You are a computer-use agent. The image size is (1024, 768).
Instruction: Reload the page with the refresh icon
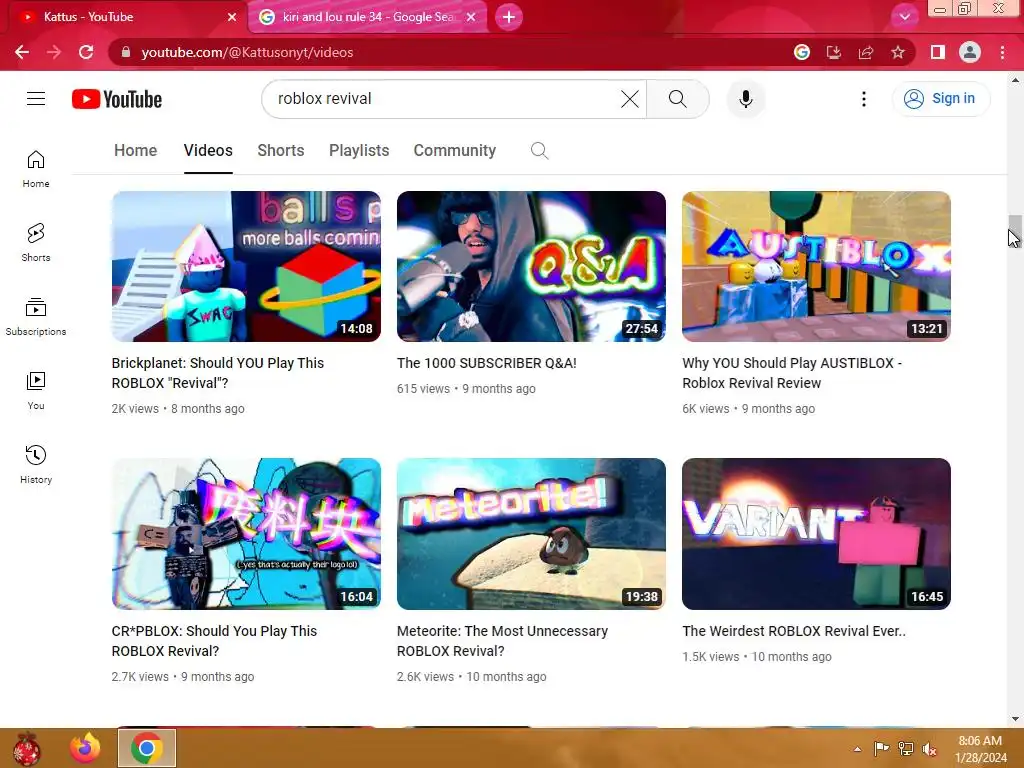pos(86,52)
